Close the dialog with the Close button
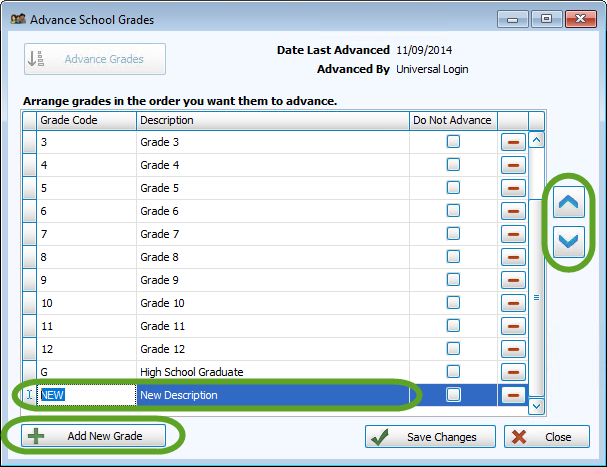The width and height of the screenshot is (607, 467). pos(546,437)
